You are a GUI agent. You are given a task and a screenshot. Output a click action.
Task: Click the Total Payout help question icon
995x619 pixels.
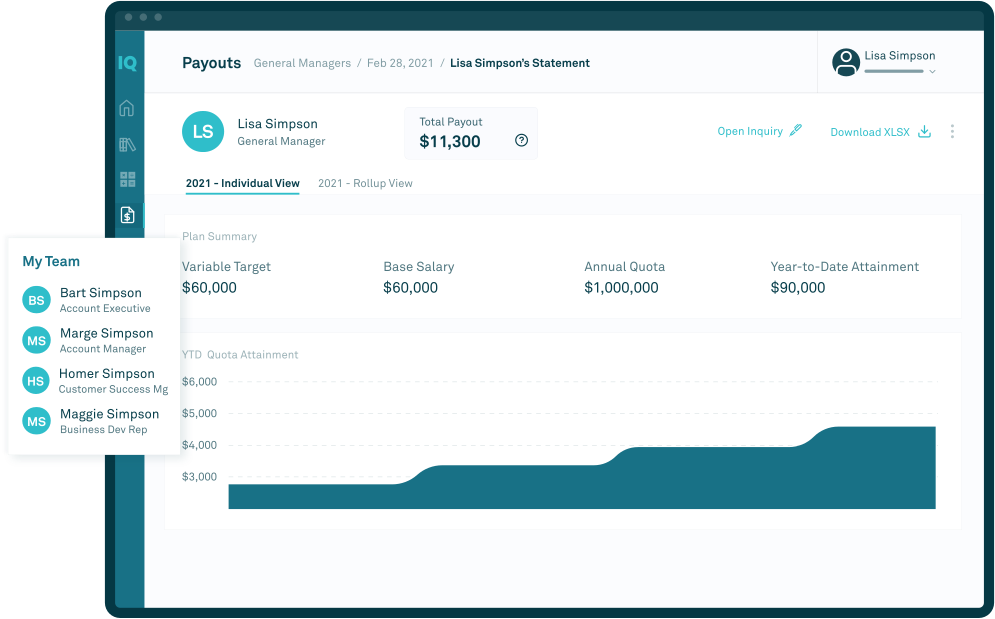click(521, 140)
